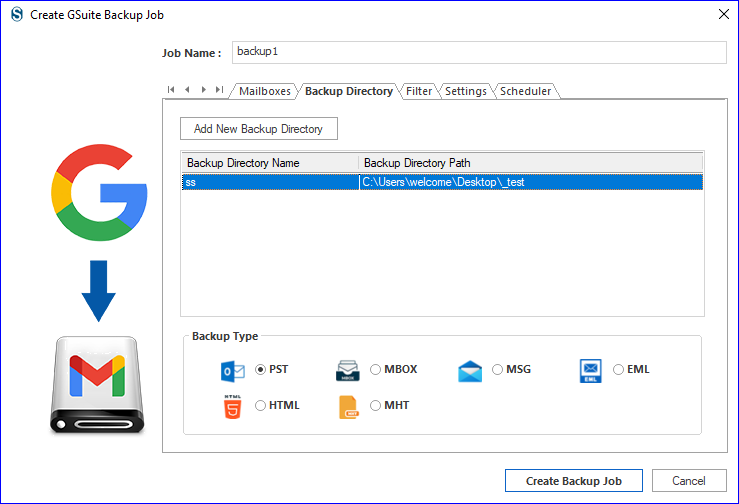Open the Settings tab
The height and width of the screenshot is (504, 739).
(x=466, y=91)
